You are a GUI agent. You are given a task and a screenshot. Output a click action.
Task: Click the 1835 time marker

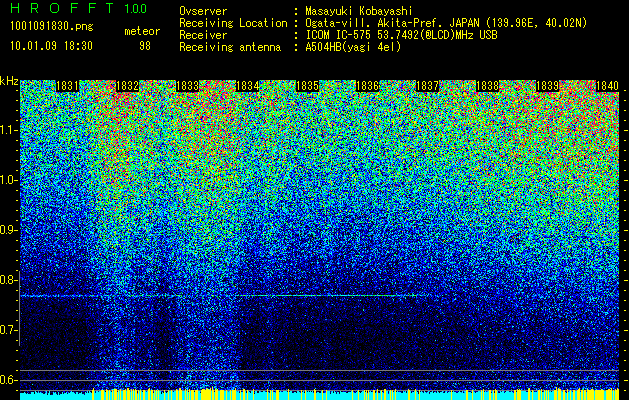click(307, 86)
